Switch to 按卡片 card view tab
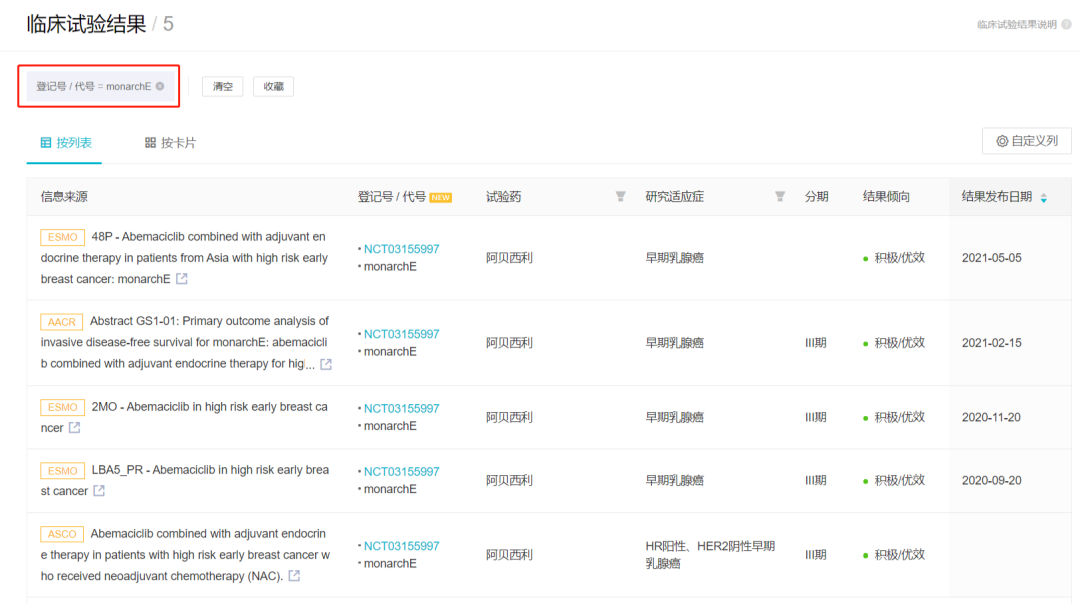Screen dimensions: 1080x604 pos(170,143)
